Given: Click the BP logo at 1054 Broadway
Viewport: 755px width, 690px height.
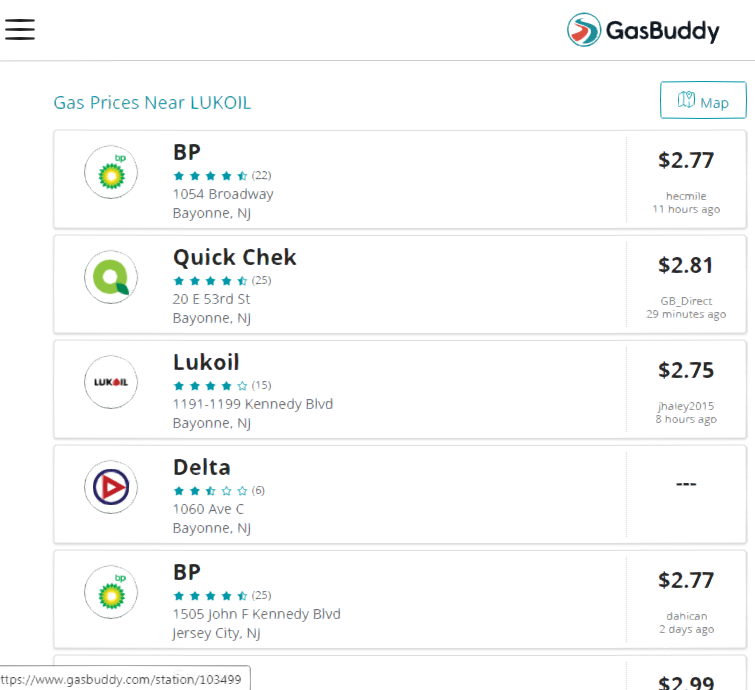Looking at the screenshot, I should point(111,172).
